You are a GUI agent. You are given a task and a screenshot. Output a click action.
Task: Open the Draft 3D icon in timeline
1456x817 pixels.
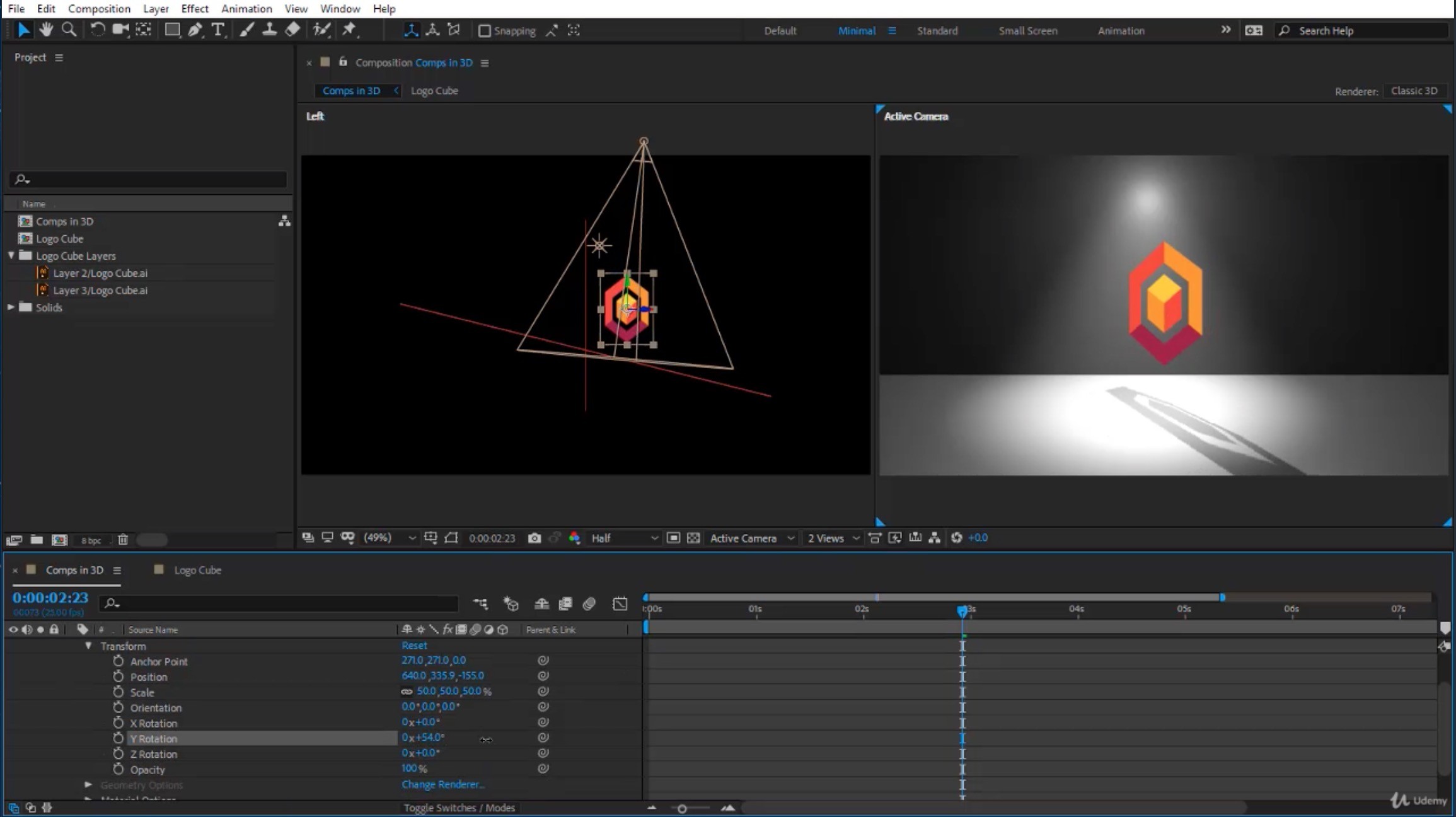point(511,604)
